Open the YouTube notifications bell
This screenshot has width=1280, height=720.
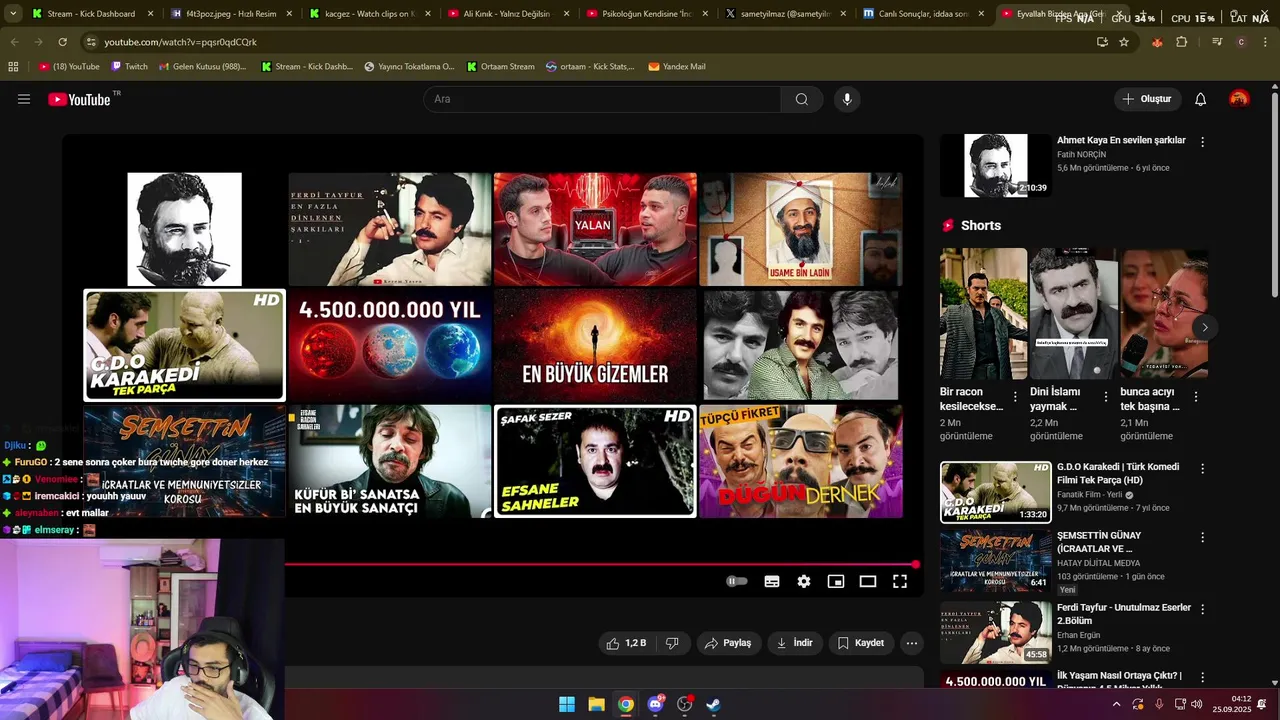(1201, 99)
